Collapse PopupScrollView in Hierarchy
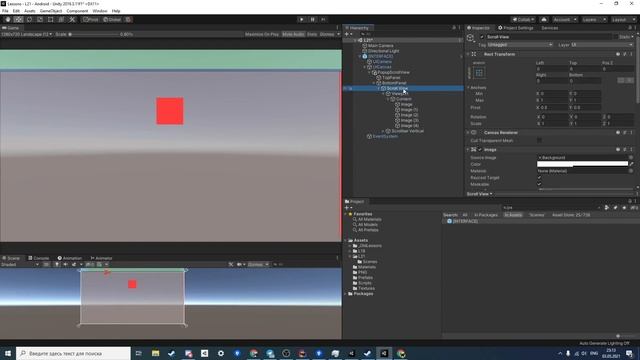Viewport: 640px width, 360px height. [369, 72]
